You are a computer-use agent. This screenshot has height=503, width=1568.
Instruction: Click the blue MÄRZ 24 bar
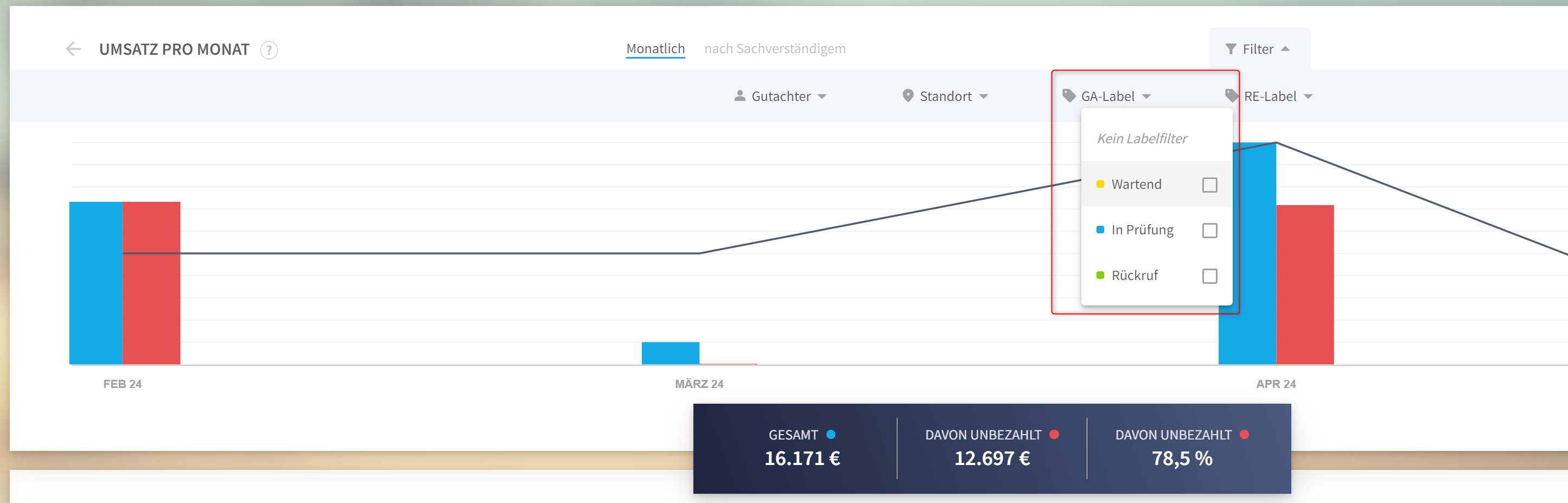coord(670,353)
